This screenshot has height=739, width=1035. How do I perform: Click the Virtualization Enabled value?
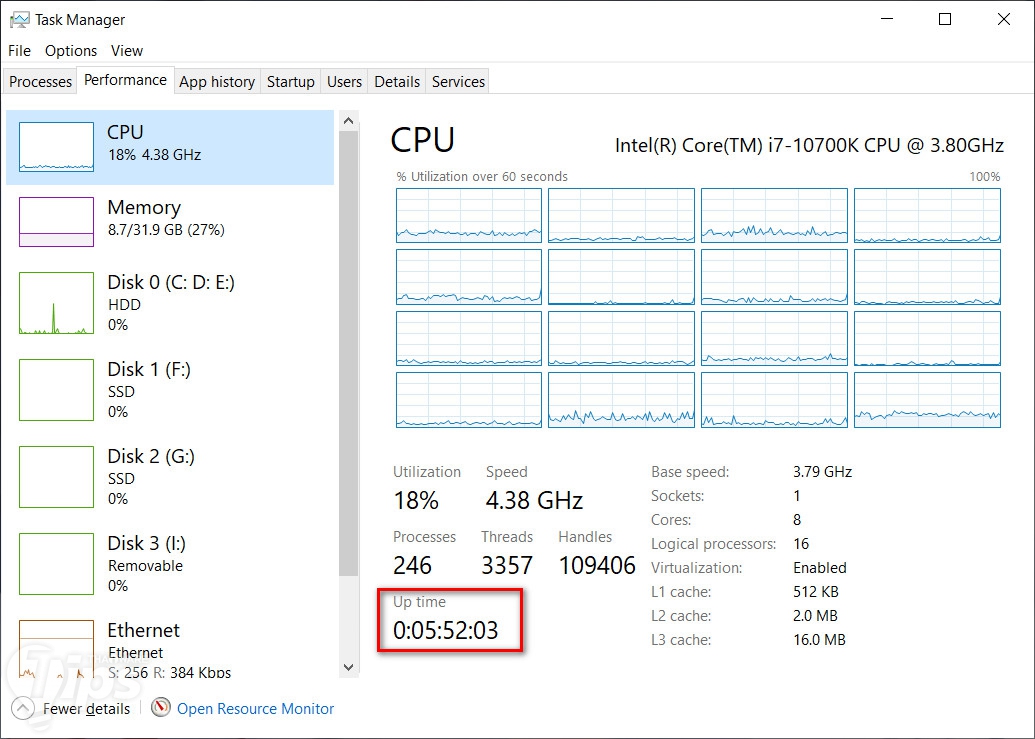[x=820, y=567]
